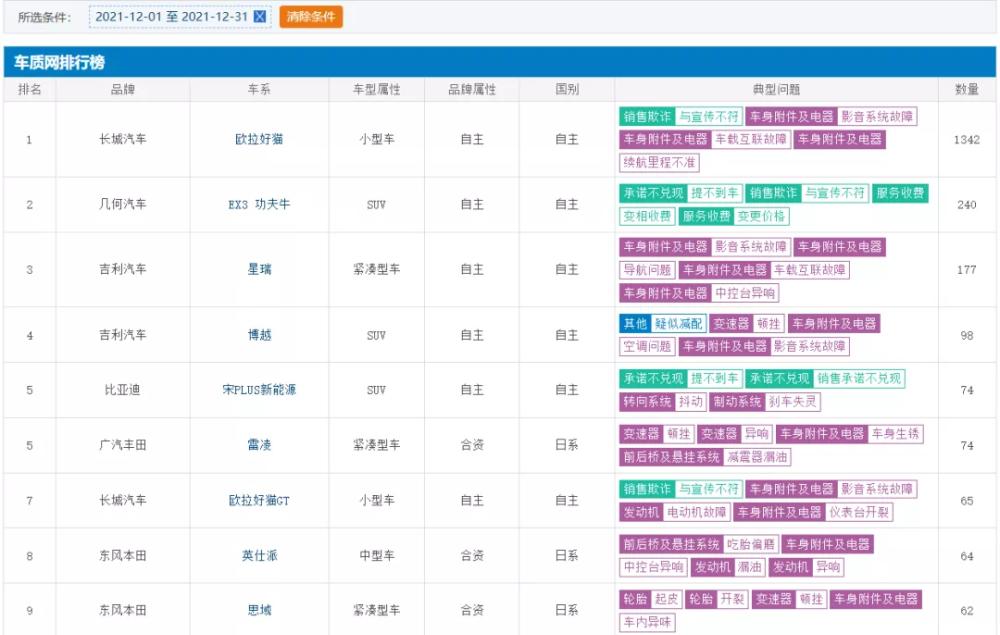
Task: Click the 品牌属性 column header
Action: click(x=471, y=89)
